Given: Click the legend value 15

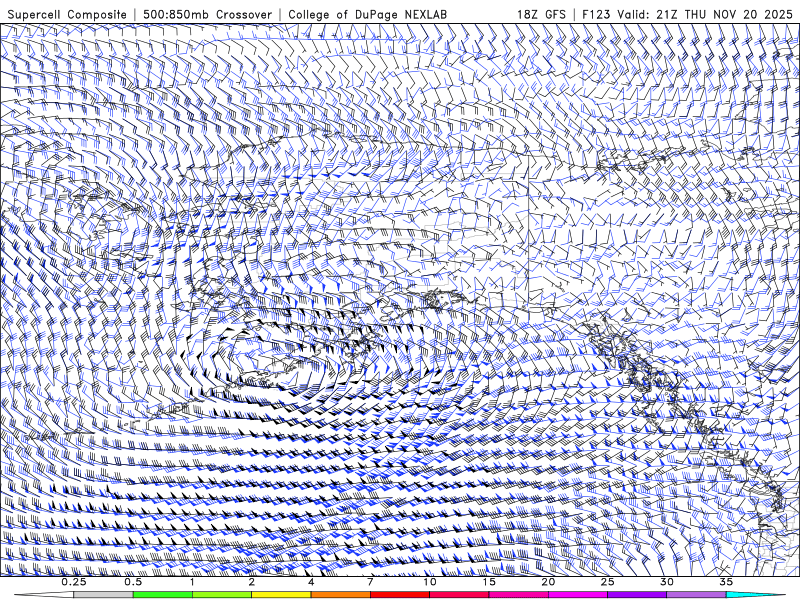Looking at the screenshot, I should pyautogui.click(x=489, y=582).
